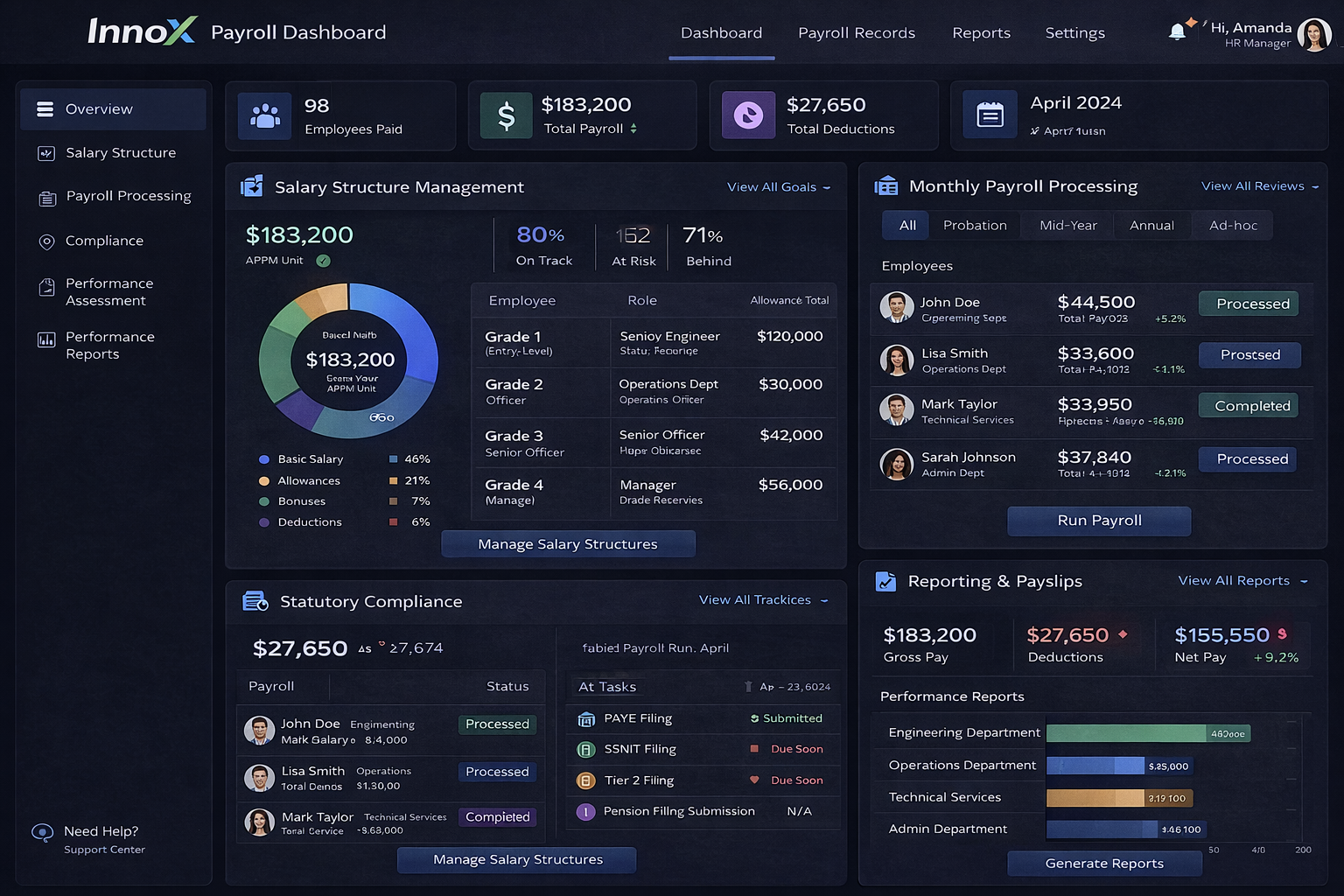Image resolution: width=1344 pixels, height=896 pixels.
Task: Click the Overview icon in the sidebar
Action: (45, 109)
